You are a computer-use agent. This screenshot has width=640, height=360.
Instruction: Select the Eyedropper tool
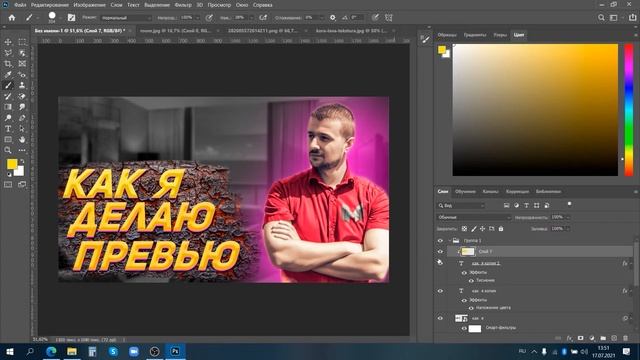point(8,75)
